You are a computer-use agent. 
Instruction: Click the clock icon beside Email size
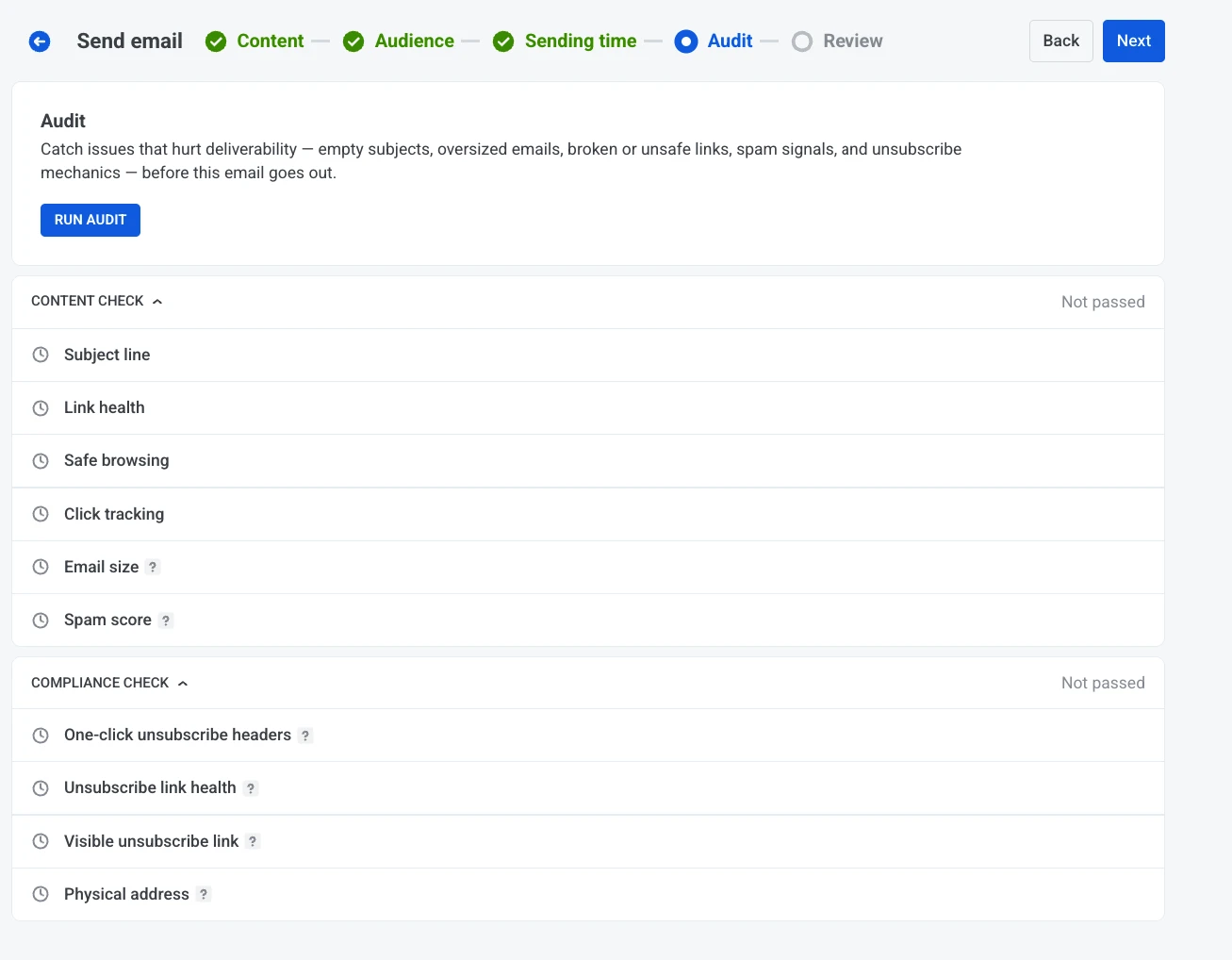pyautogui.click(x=41, y=567)
